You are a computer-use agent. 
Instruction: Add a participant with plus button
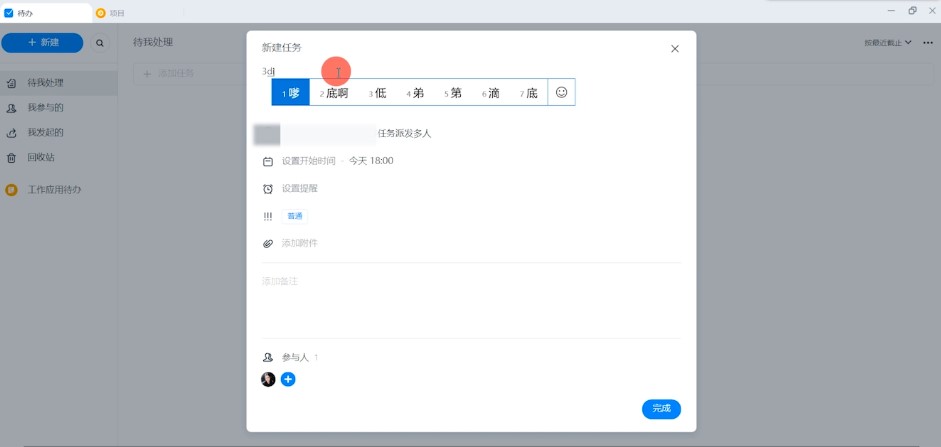(x=288, y=379)
